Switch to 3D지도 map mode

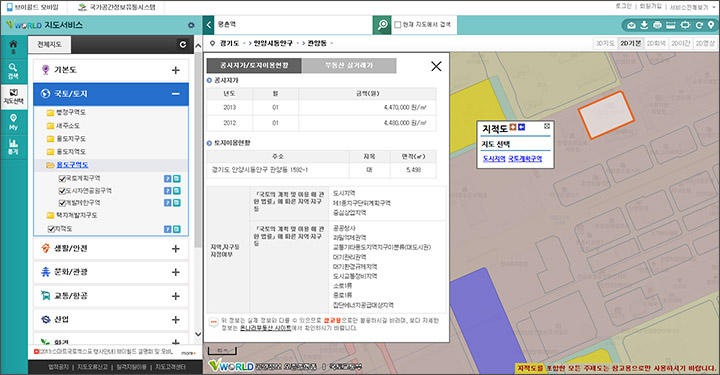point(605,43)
